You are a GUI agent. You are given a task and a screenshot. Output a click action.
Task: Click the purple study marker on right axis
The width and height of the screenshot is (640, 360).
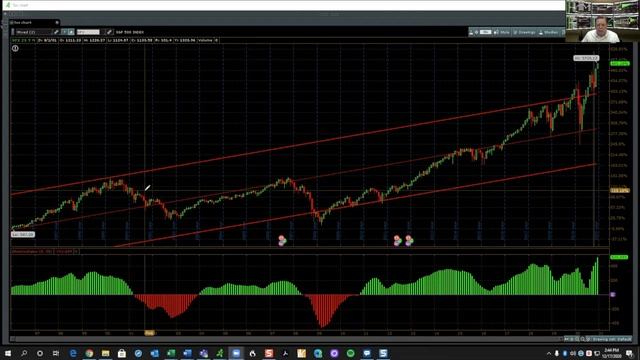613,294
